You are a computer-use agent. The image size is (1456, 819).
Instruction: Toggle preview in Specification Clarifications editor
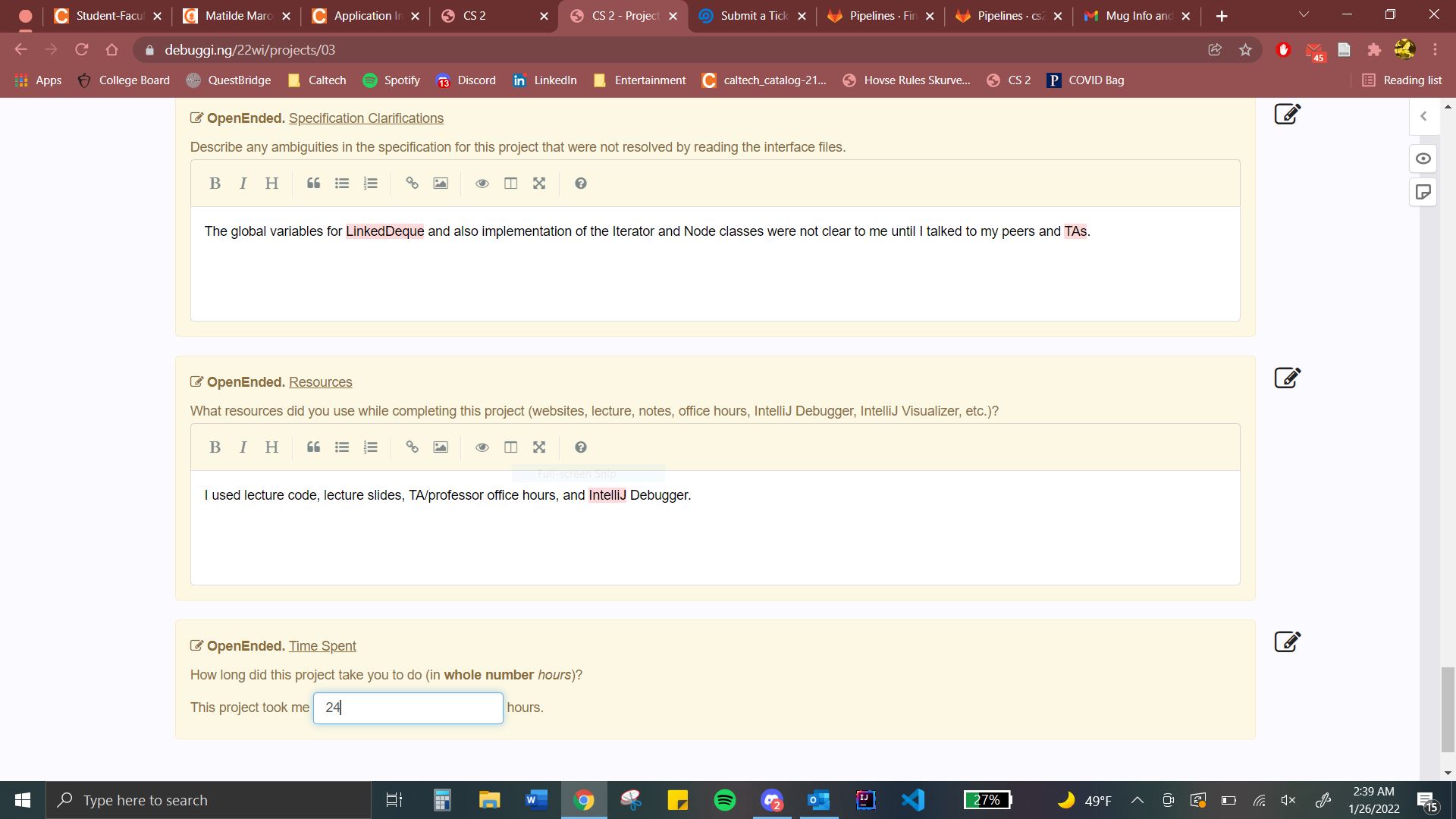tap(482, 184)
